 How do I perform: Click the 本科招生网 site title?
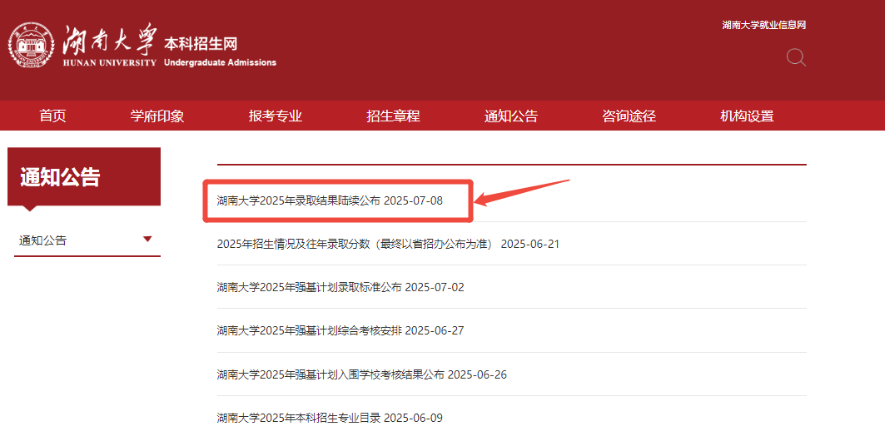201,44
